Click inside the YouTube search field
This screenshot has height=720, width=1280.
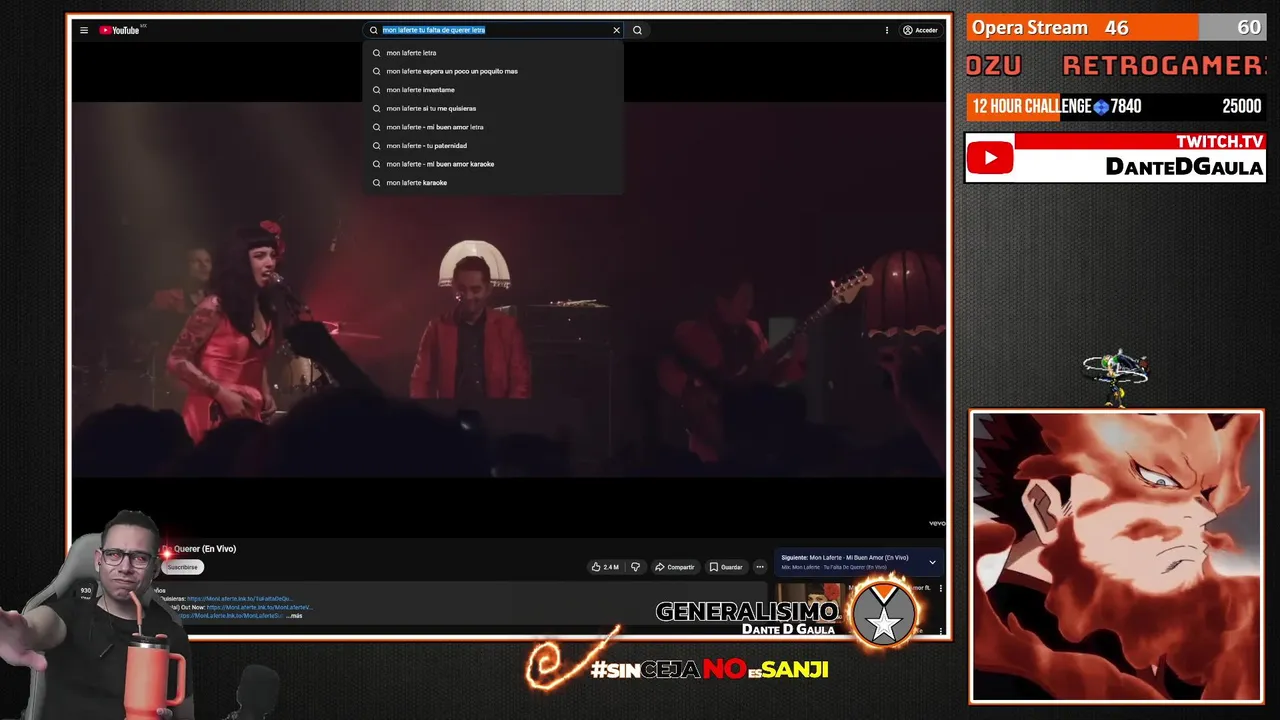point(494,30)
